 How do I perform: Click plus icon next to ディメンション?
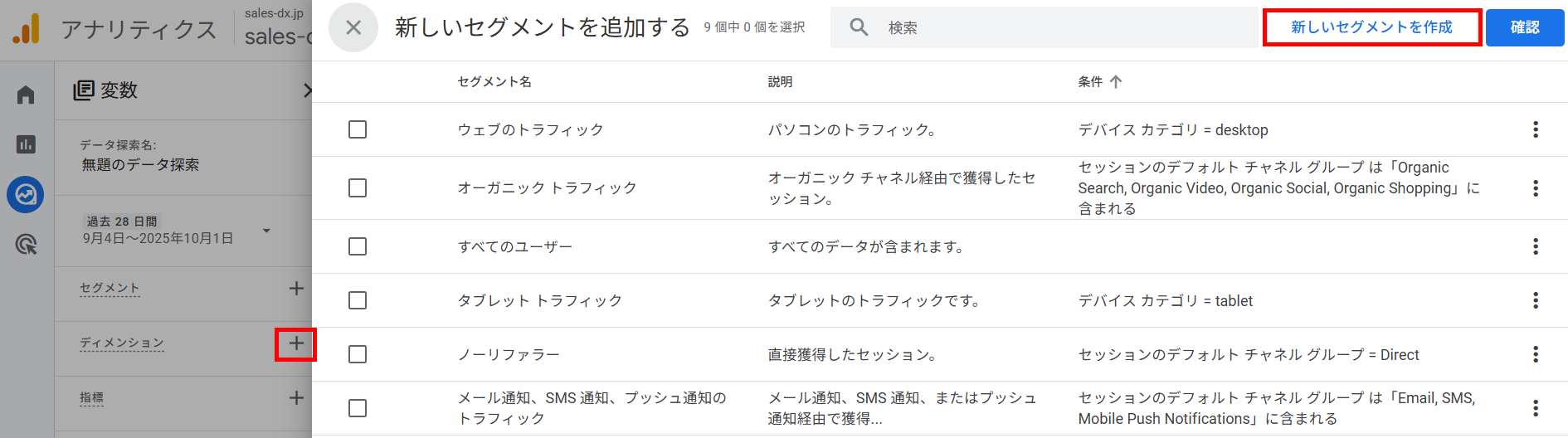[296, 343]
